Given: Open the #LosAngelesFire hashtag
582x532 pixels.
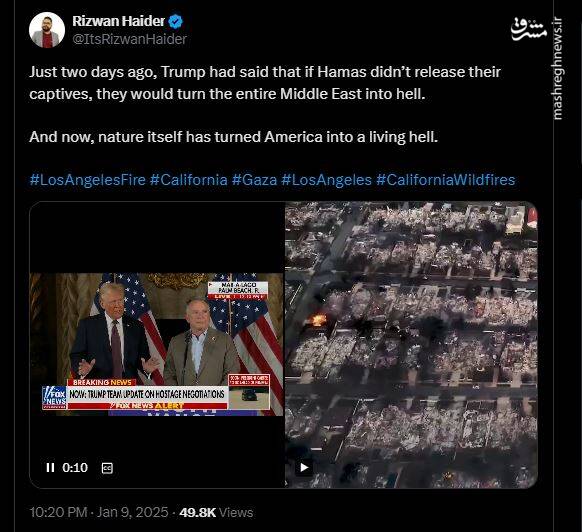Looking at the screenshot, I should [x=88, y=180].
